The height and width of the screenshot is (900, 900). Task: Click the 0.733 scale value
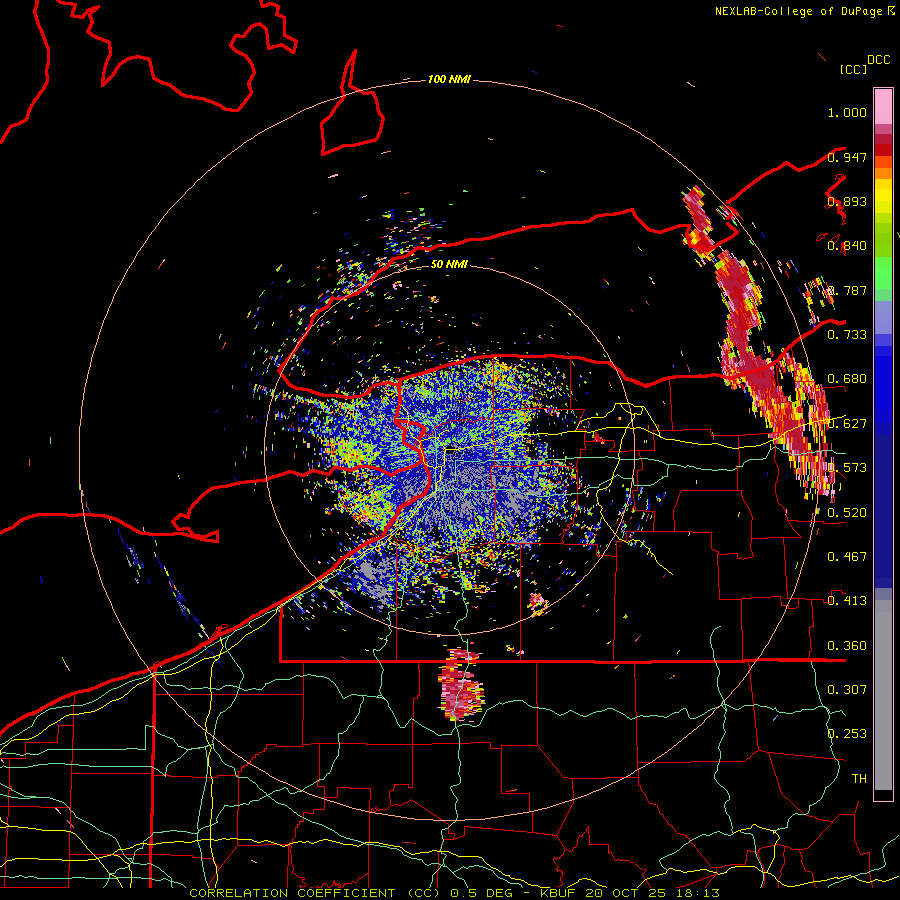click(847, 335)
